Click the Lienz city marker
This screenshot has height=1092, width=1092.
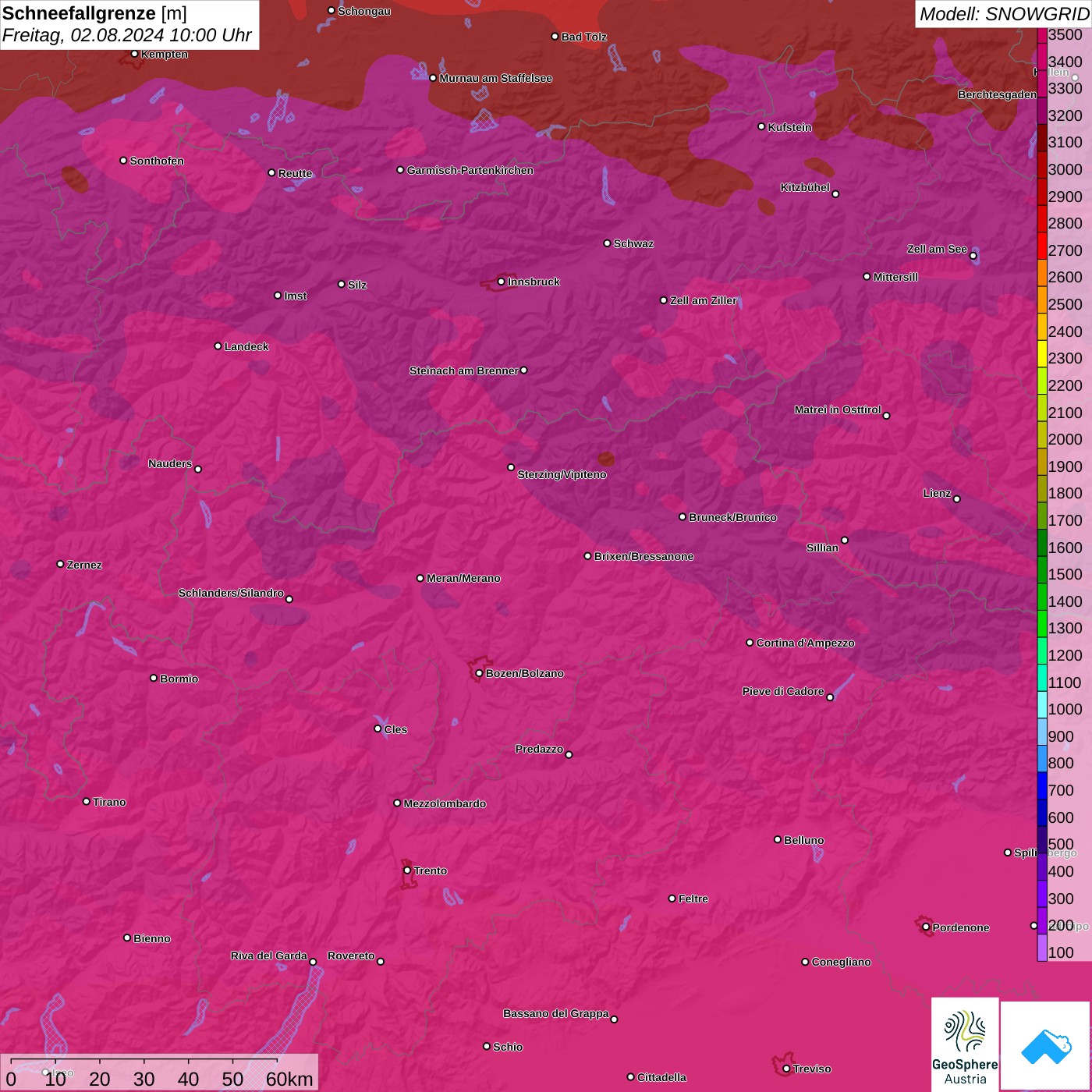(x=957, y=499)
